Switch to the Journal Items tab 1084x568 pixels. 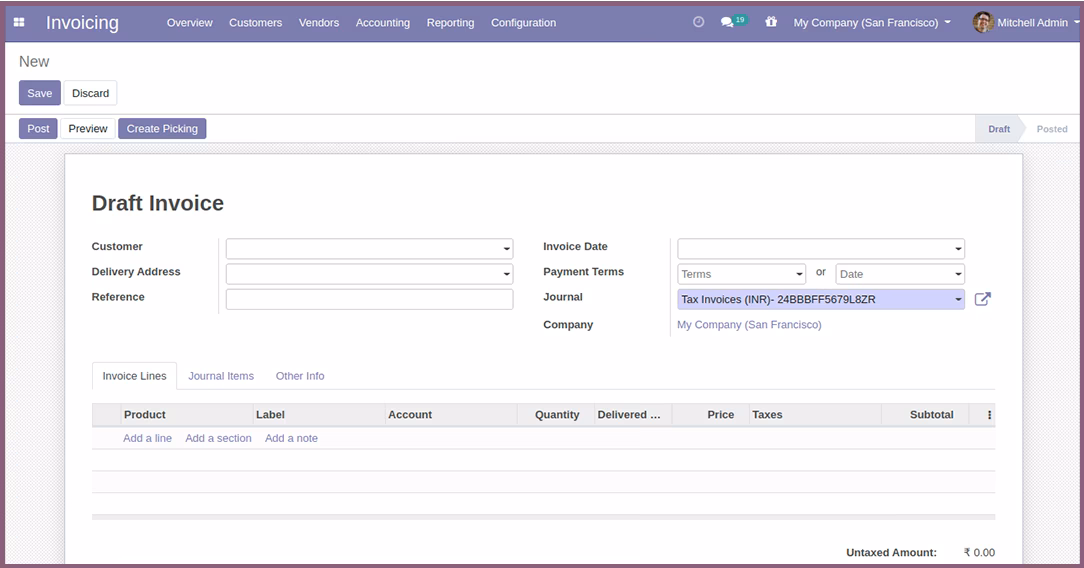[x=221, y=376]
